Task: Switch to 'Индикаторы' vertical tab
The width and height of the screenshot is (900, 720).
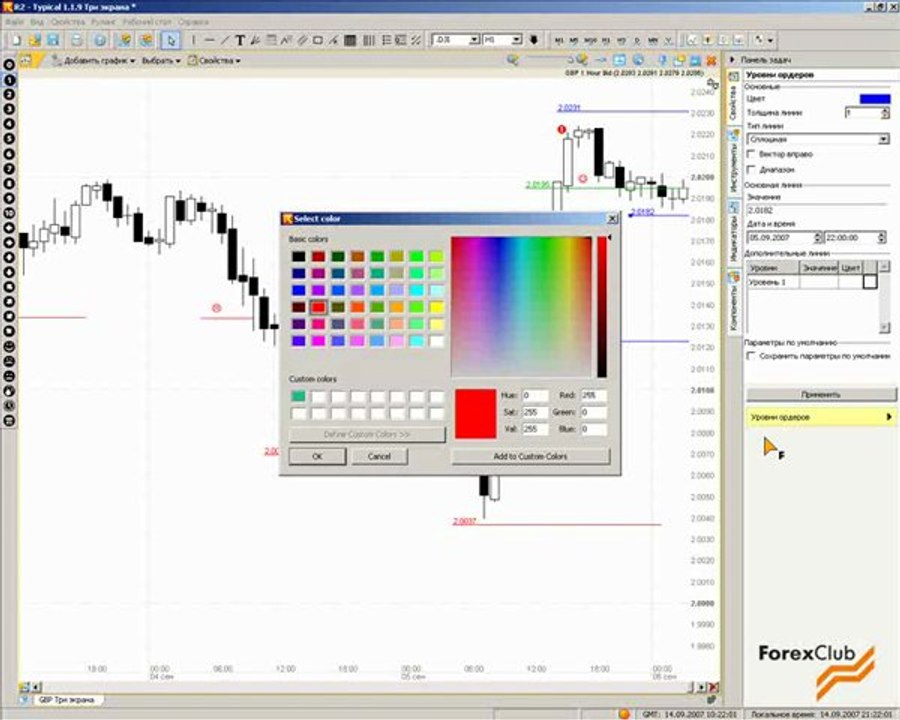Action: (x=734, y=233)
